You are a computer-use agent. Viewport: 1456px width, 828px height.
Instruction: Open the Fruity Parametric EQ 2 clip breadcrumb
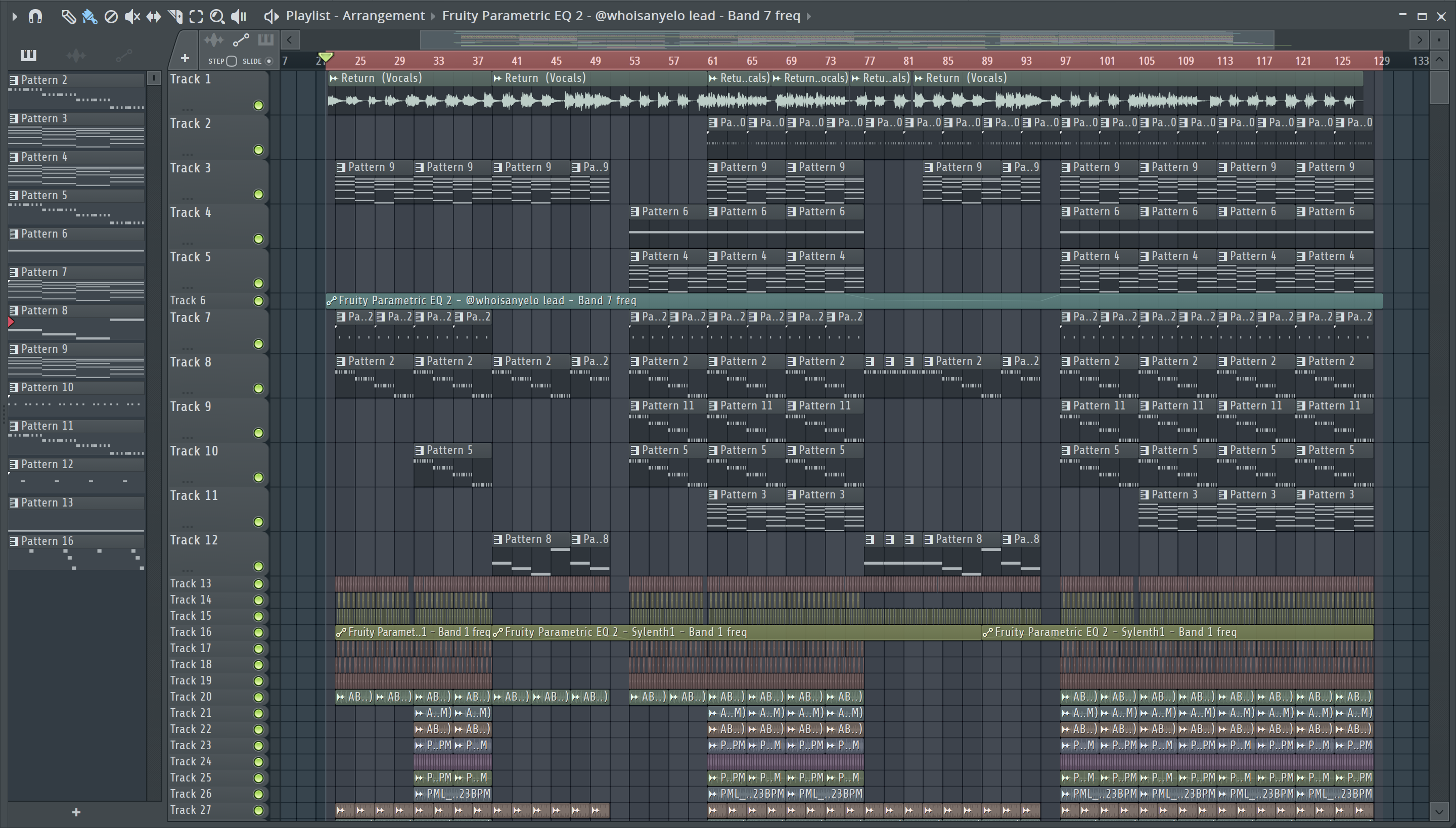621,16
